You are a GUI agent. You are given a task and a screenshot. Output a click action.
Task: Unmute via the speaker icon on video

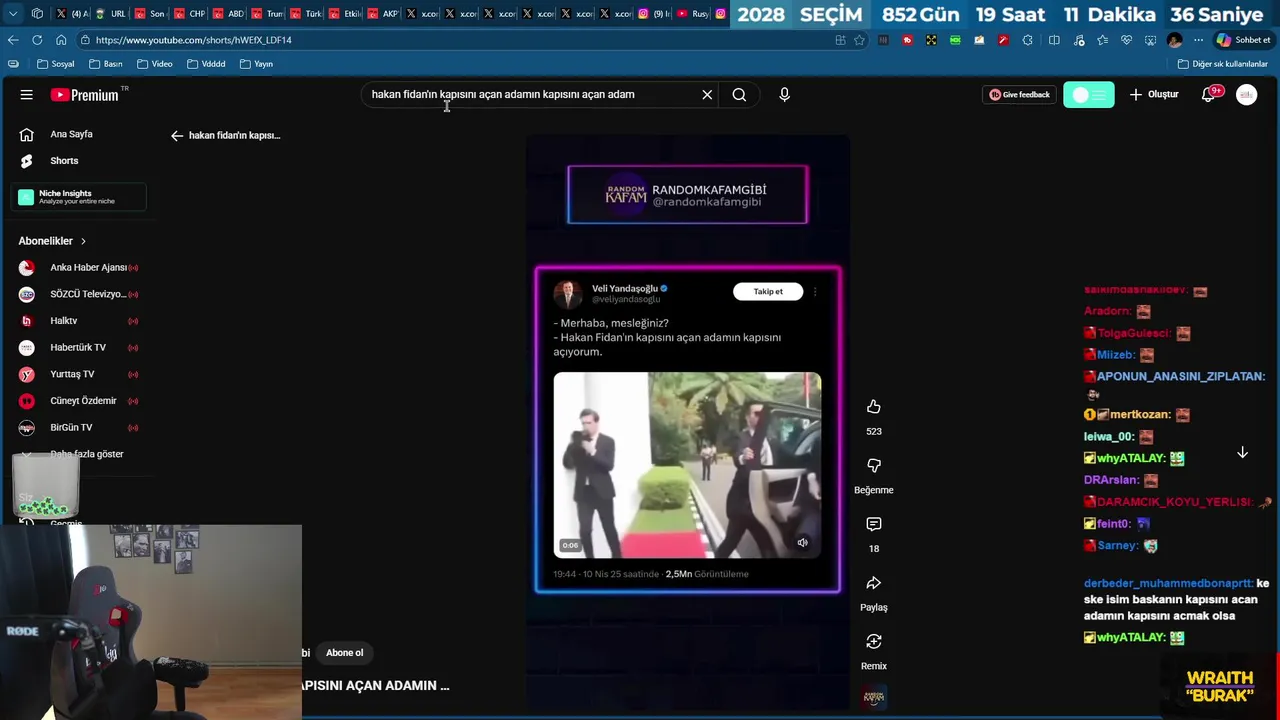coord(802,543)
